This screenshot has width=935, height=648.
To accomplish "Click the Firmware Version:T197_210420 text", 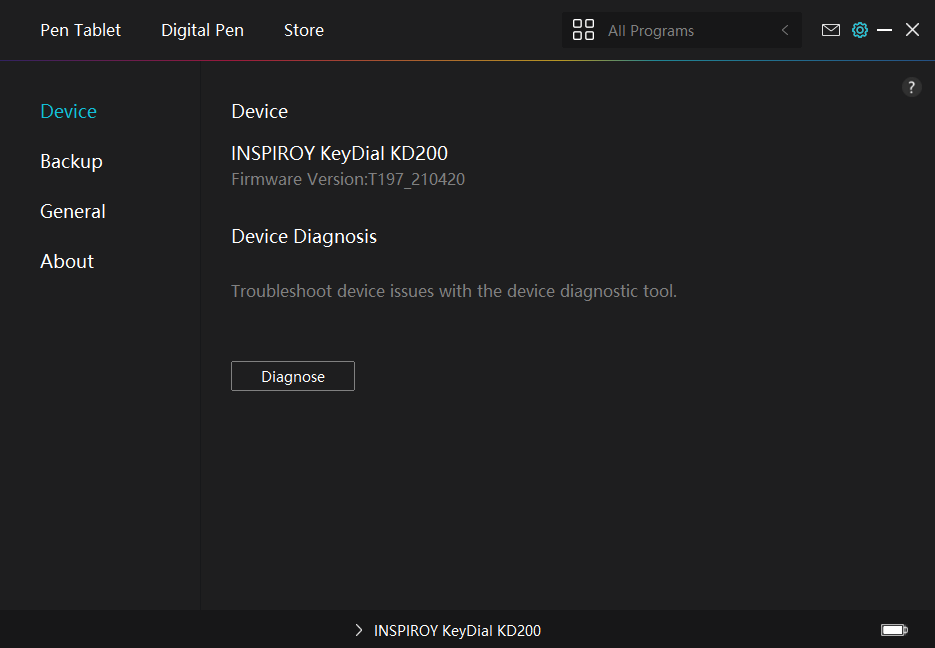I will [x=348, y=179].
